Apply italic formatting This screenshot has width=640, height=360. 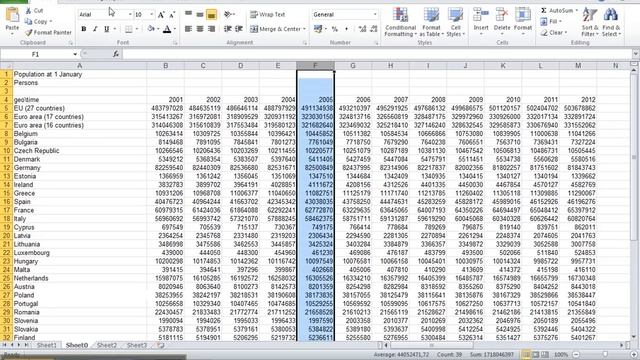pos(95,29)
